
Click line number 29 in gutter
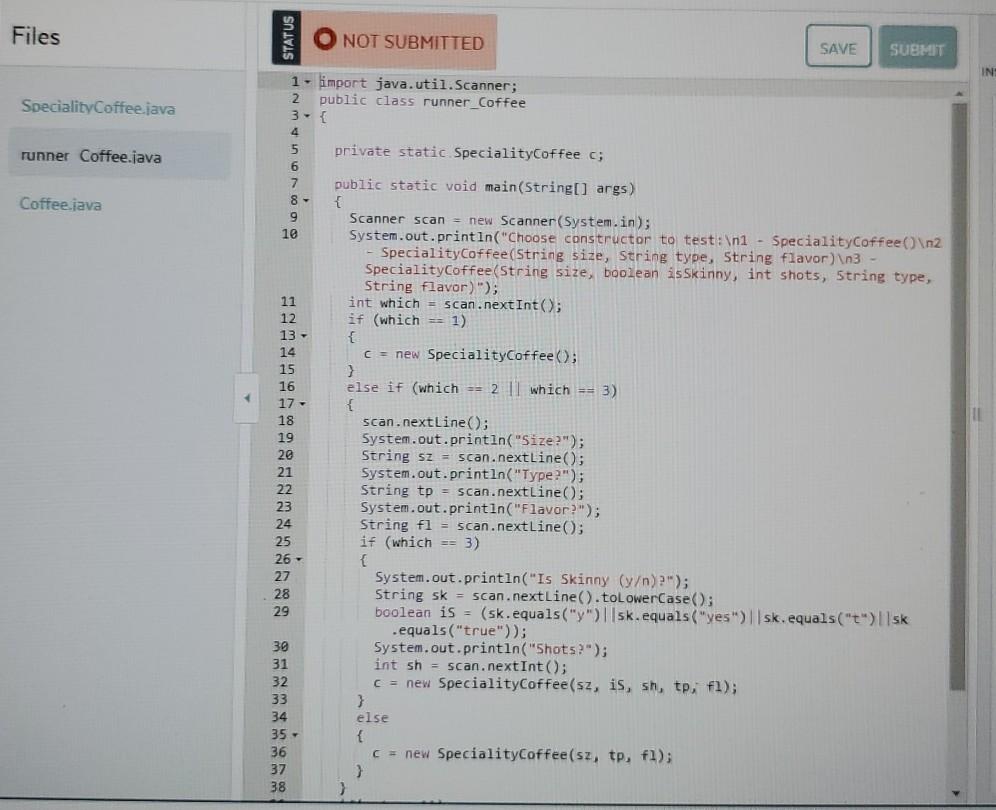point(281,611)
